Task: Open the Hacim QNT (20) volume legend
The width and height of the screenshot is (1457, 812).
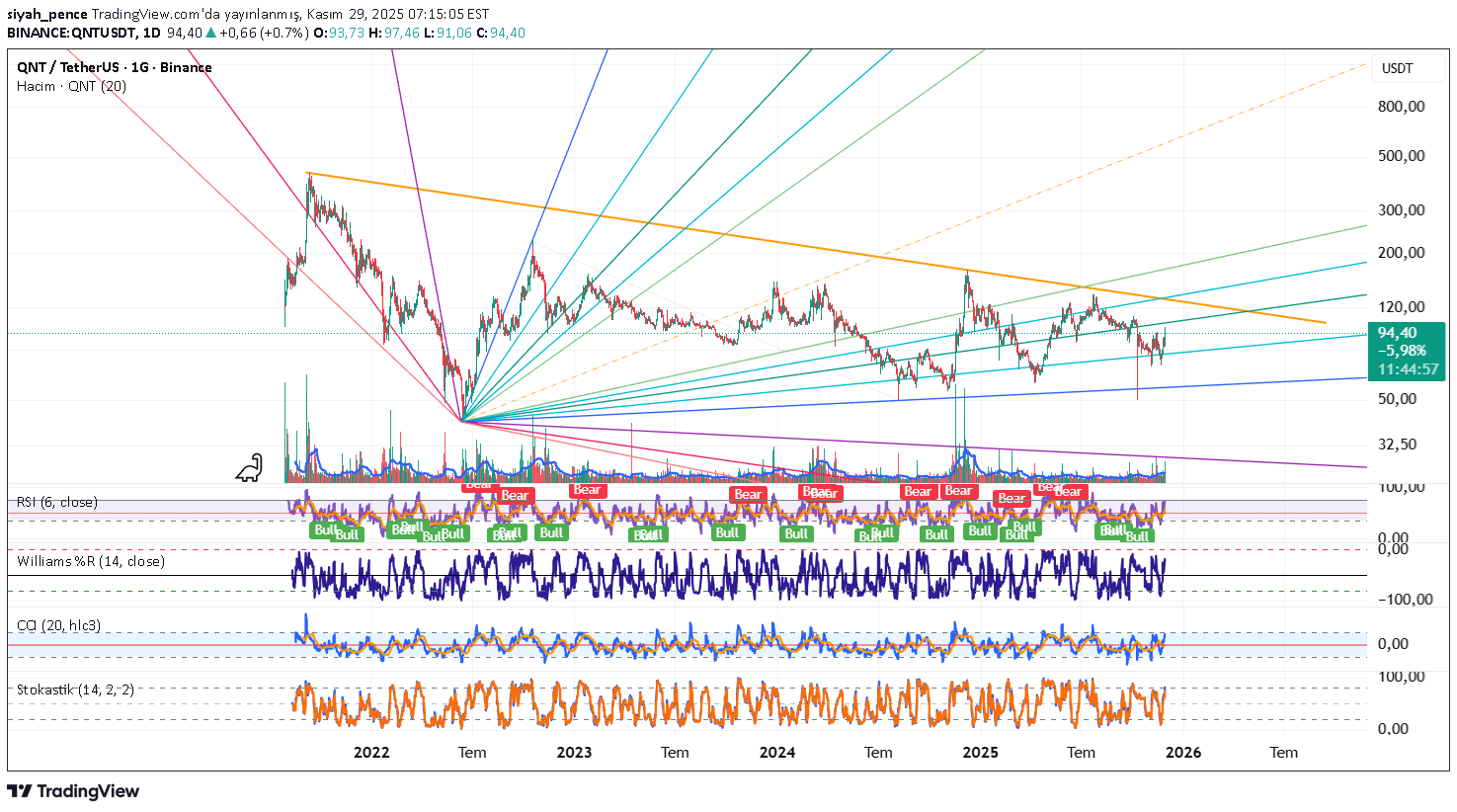Action: point(71,86)
